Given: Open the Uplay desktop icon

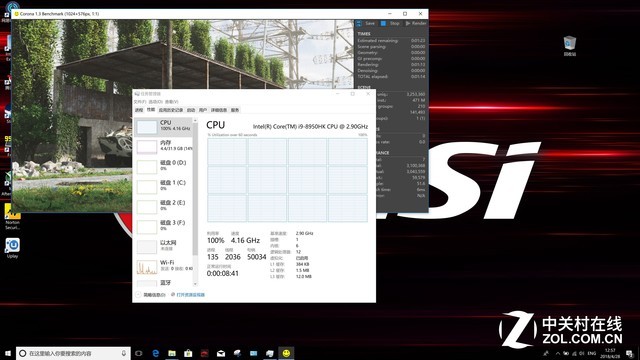Looking at the screenshot, I should [x=12, y=248].
